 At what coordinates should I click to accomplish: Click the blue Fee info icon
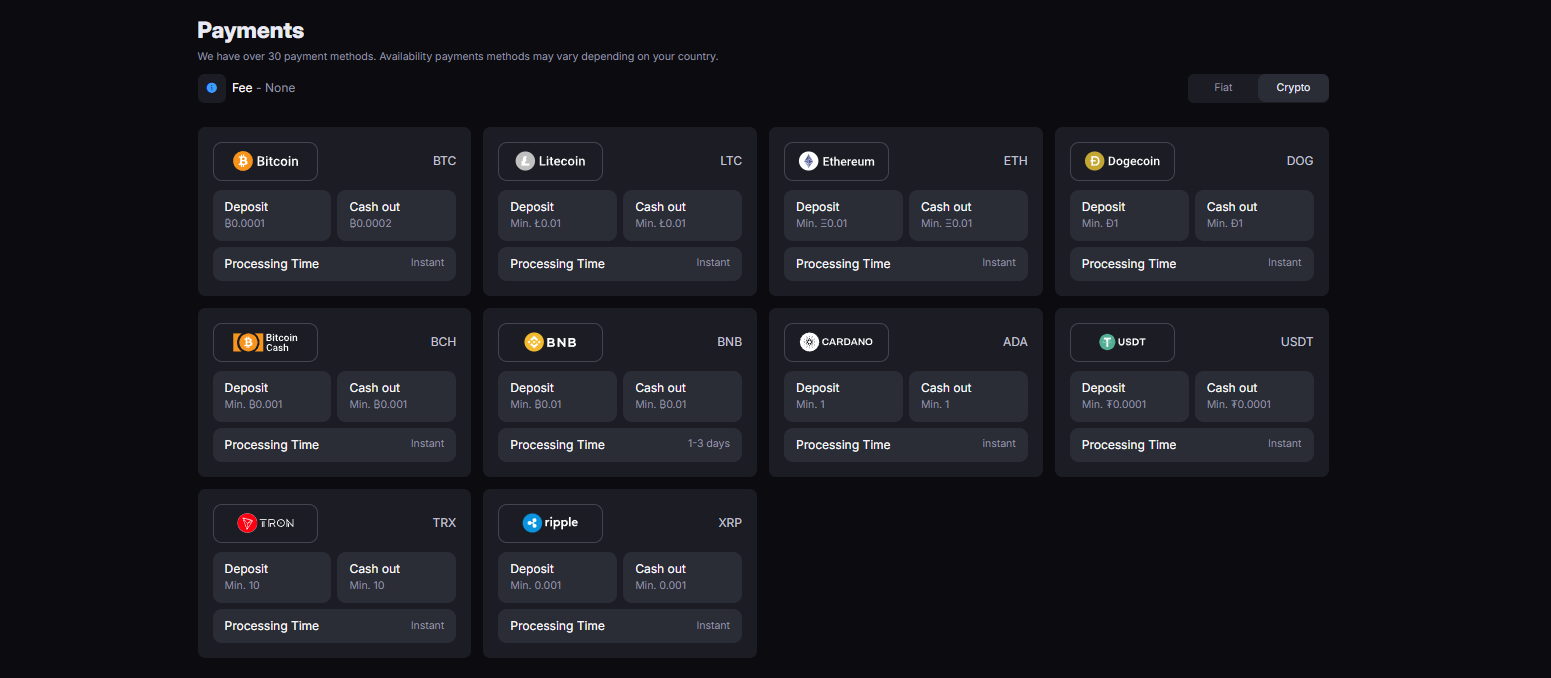(212, 88)
